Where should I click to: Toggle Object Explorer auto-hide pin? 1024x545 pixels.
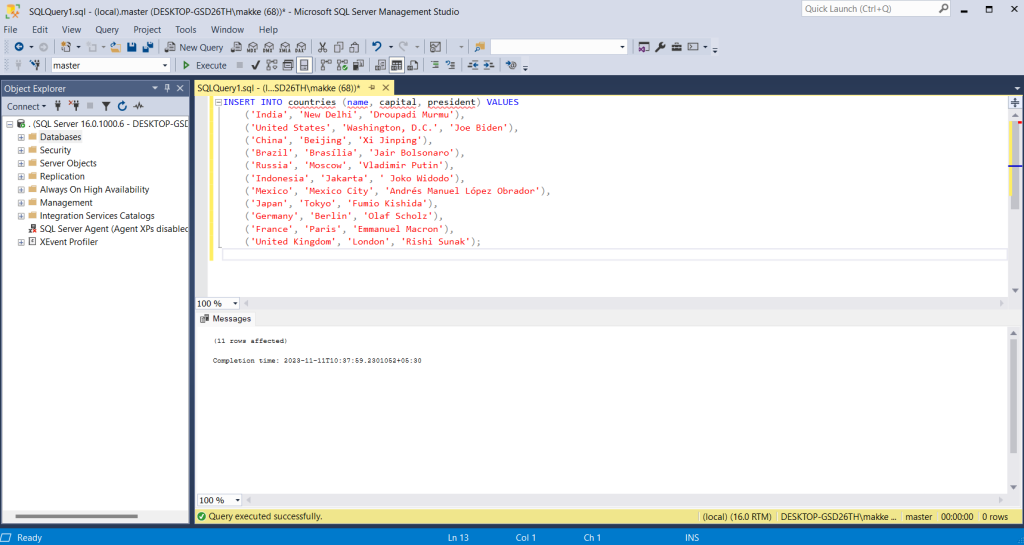(x=167, y=88)
